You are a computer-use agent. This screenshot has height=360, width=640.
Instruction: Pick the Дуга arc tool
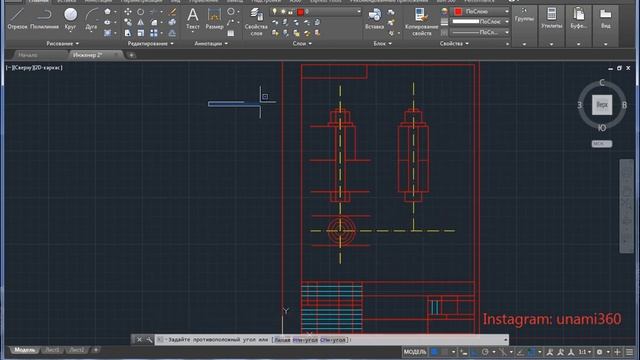[91, 19]
